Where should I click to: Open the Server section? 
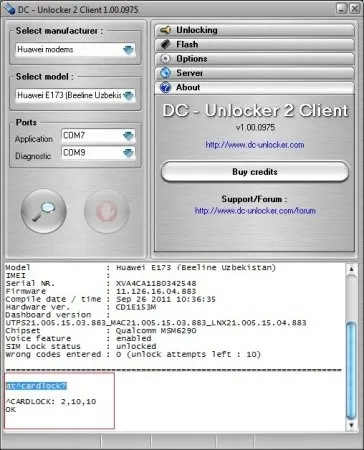pyautogui.click(x=254, y=73)
